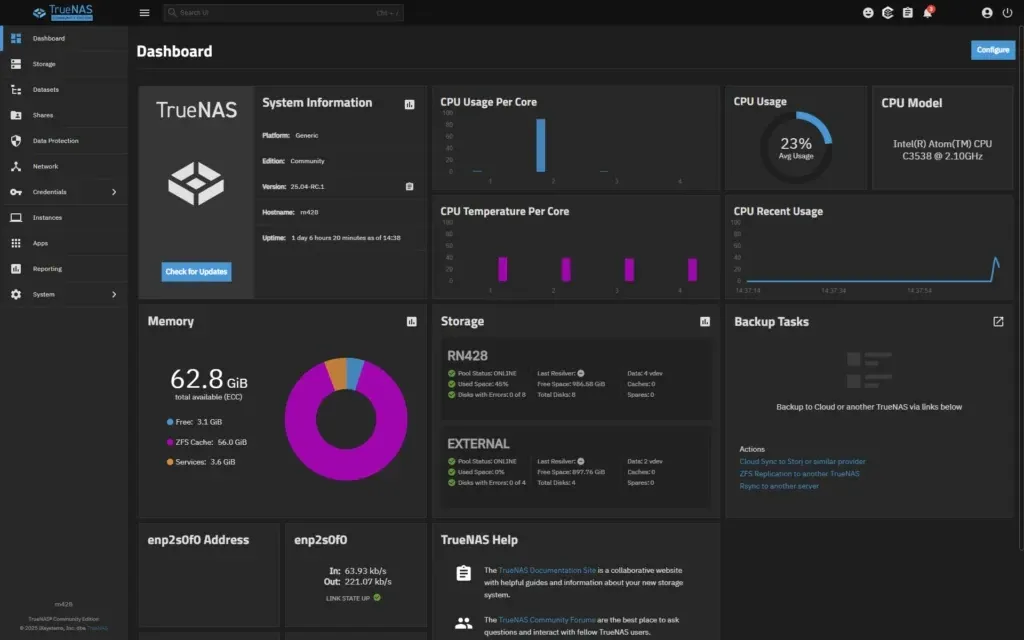The height and width of the screenshot is (640, 1024).
Task: Copy version with clipboard icon
Action: 409,186
